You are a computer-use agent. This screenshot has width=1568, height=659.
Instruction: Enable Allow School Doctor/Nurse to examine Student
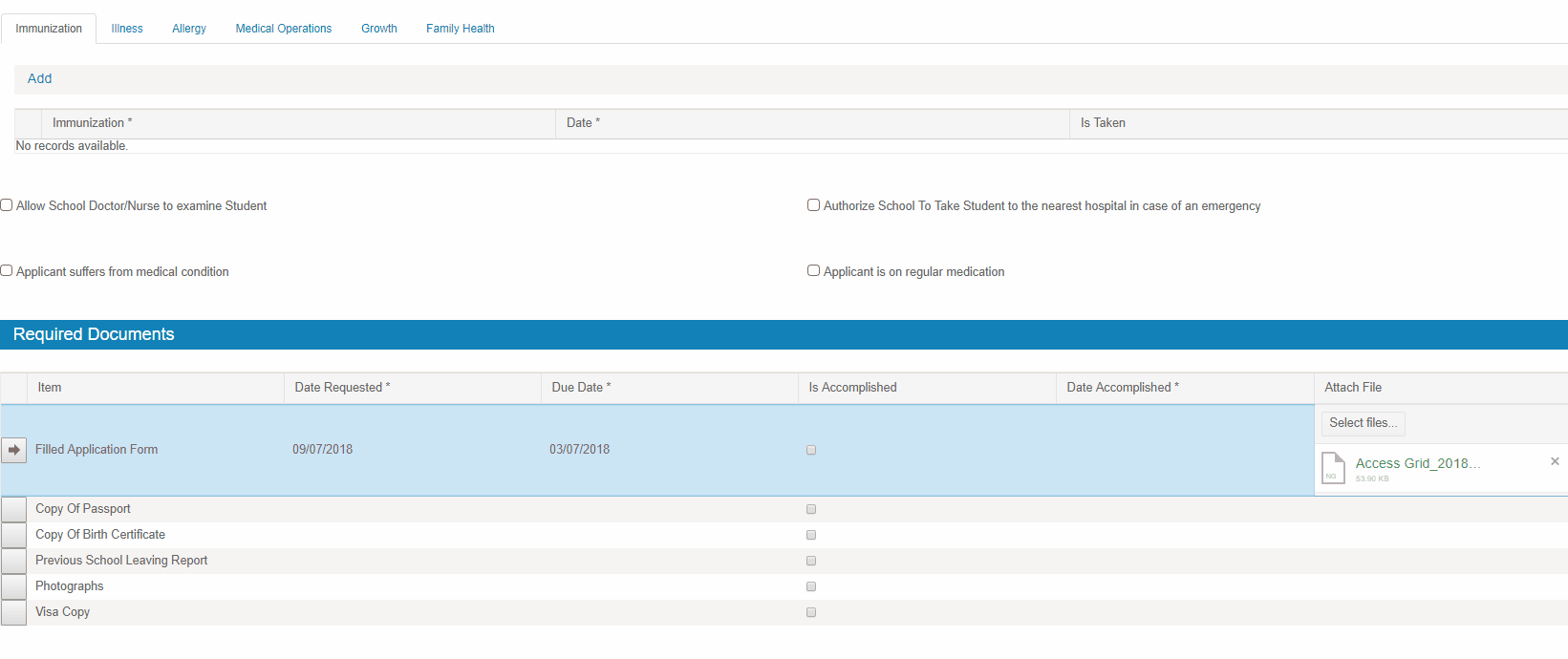click(7, 205)
